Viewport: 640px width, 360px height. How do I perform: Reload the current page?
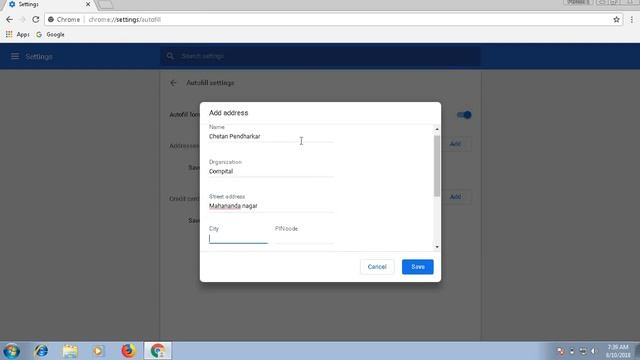(x=36, y=20)
